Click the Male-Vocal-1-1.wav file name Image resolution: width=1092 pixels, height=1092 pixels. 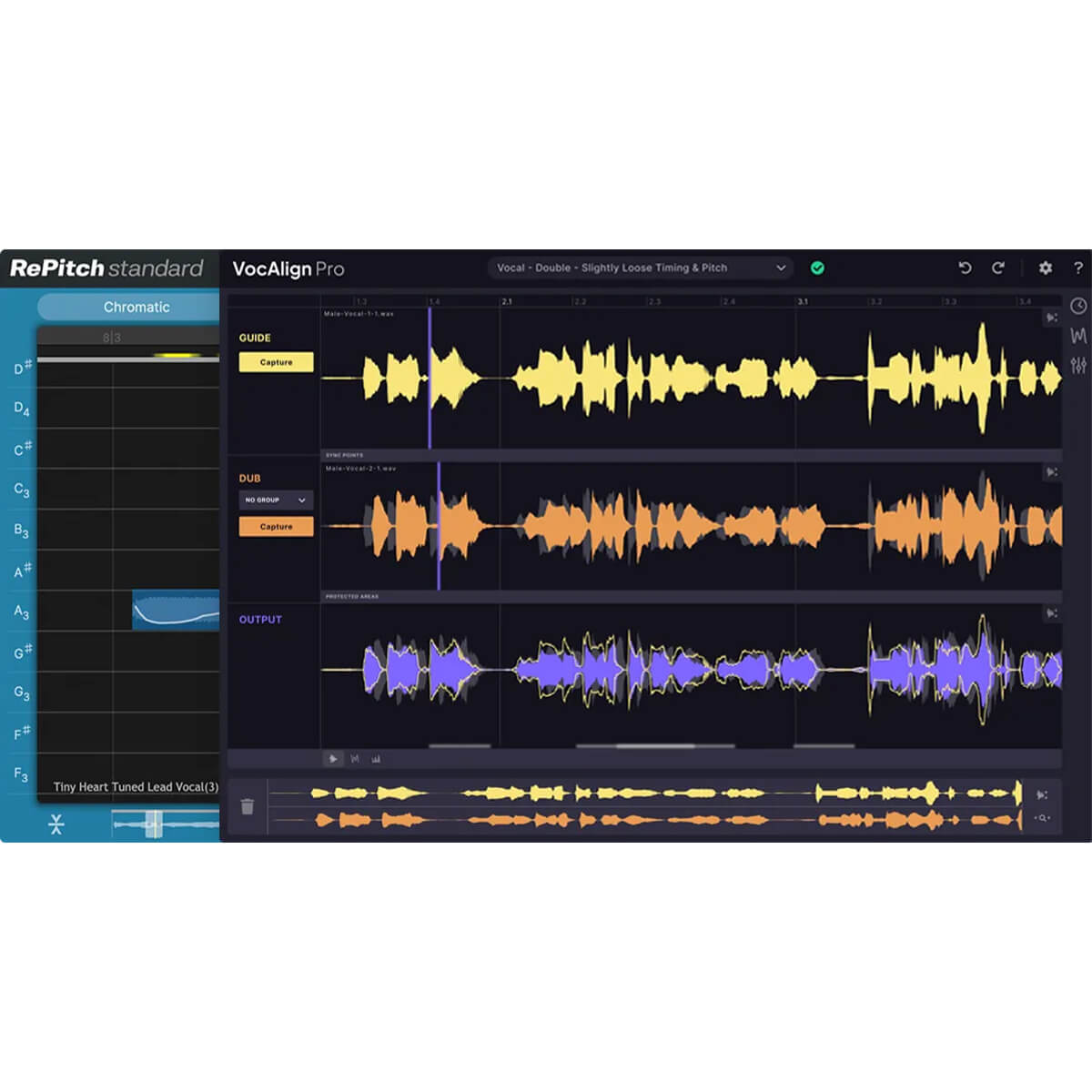tap(359, 314)
